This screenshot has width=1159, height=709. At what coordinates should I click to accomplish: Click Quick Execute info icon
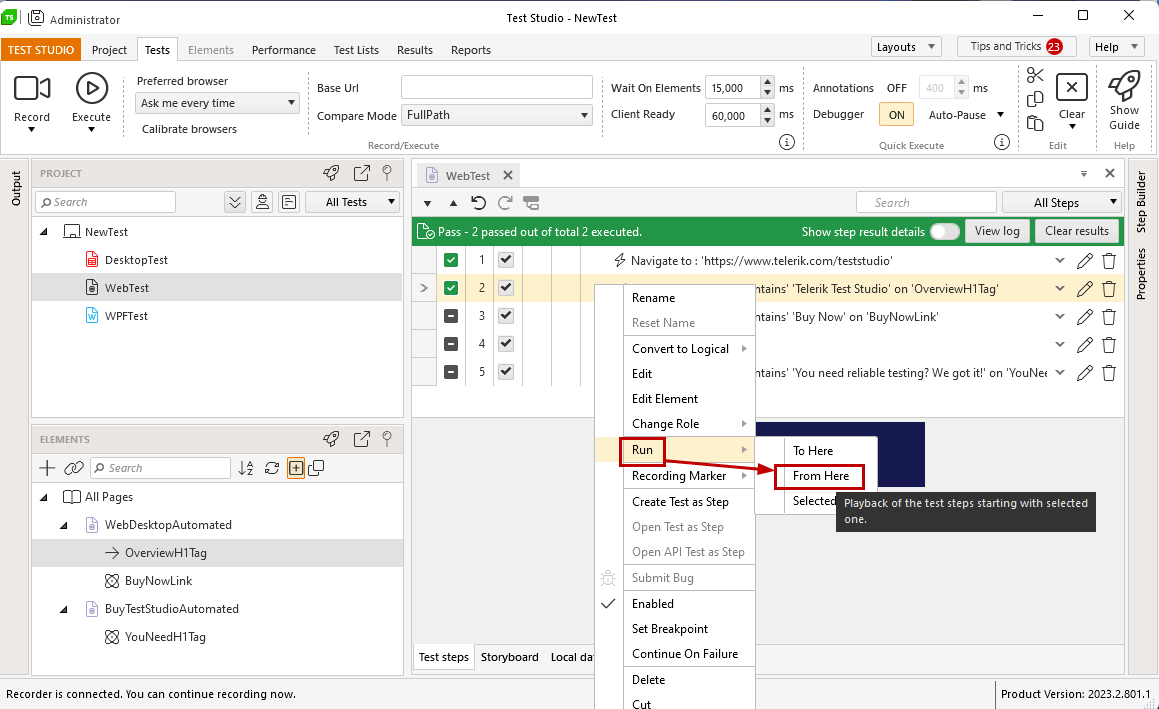[x=1002, y=142]
